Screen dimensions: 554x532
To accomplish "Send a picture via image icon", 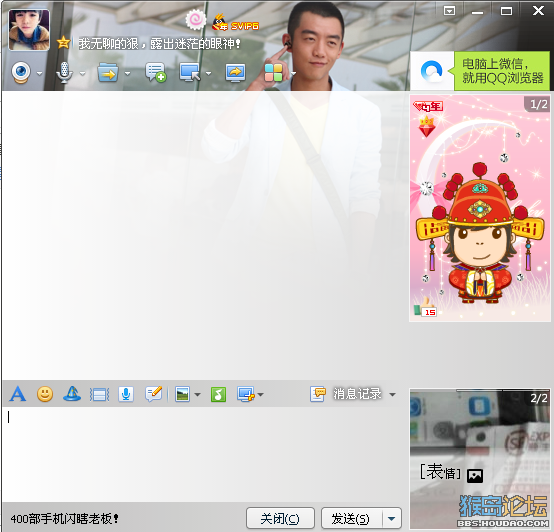I will click(183, 394).
